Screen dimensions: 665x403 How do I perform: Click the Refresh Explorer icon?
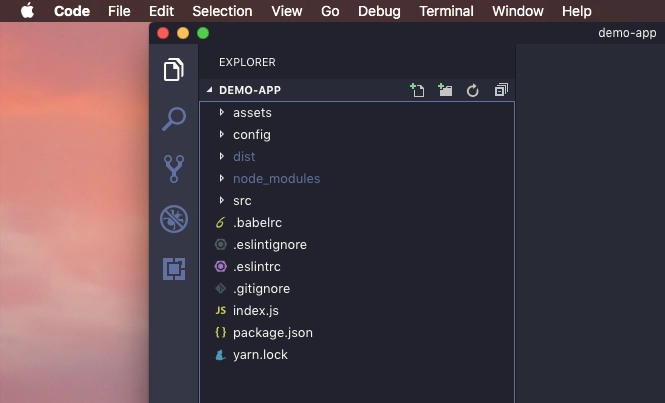tap(472, 91)
